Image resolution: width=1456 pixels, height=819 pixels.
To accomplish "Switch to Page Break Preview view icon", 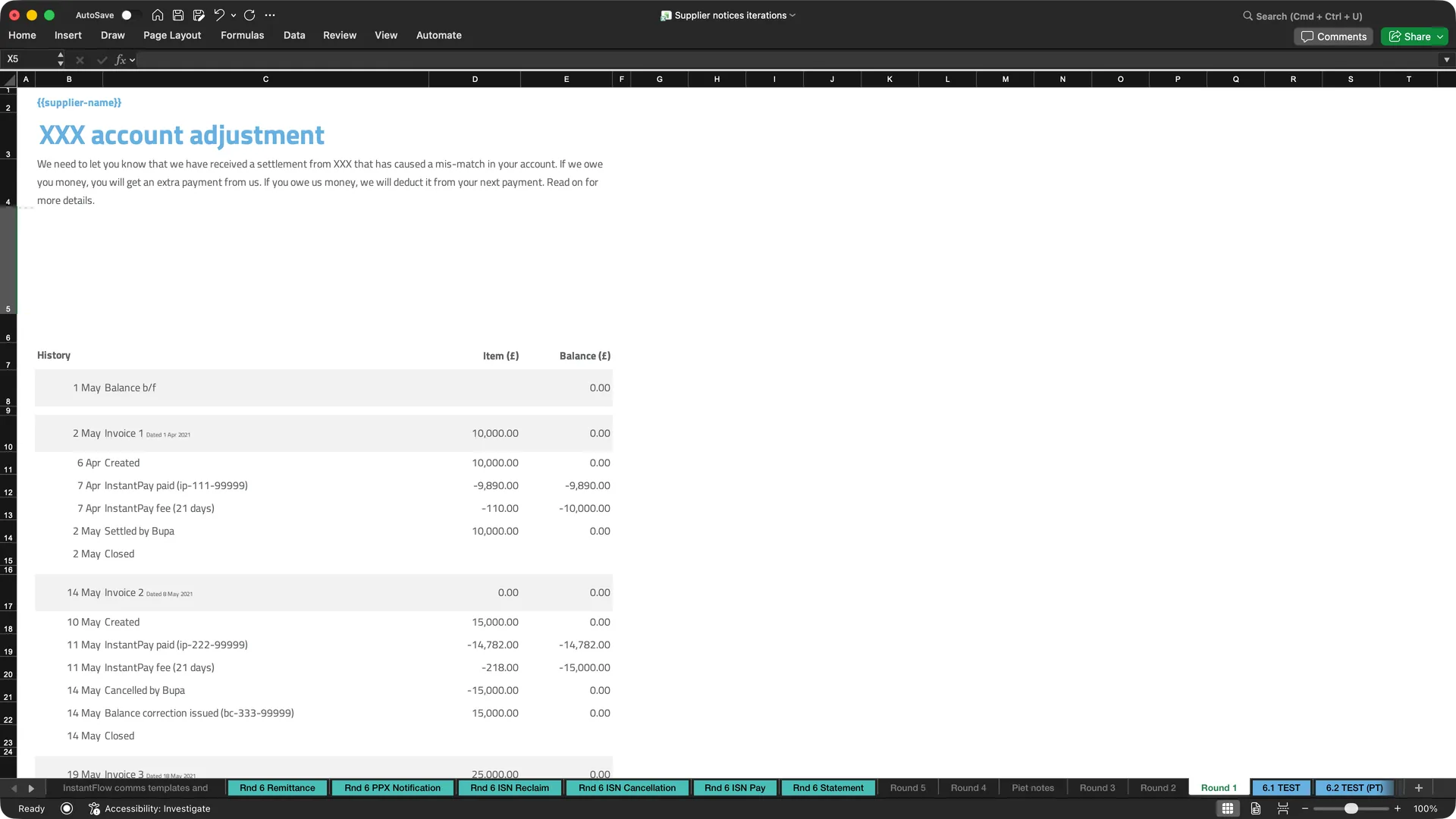I will pyautogui.click(x=1283, y=809).
